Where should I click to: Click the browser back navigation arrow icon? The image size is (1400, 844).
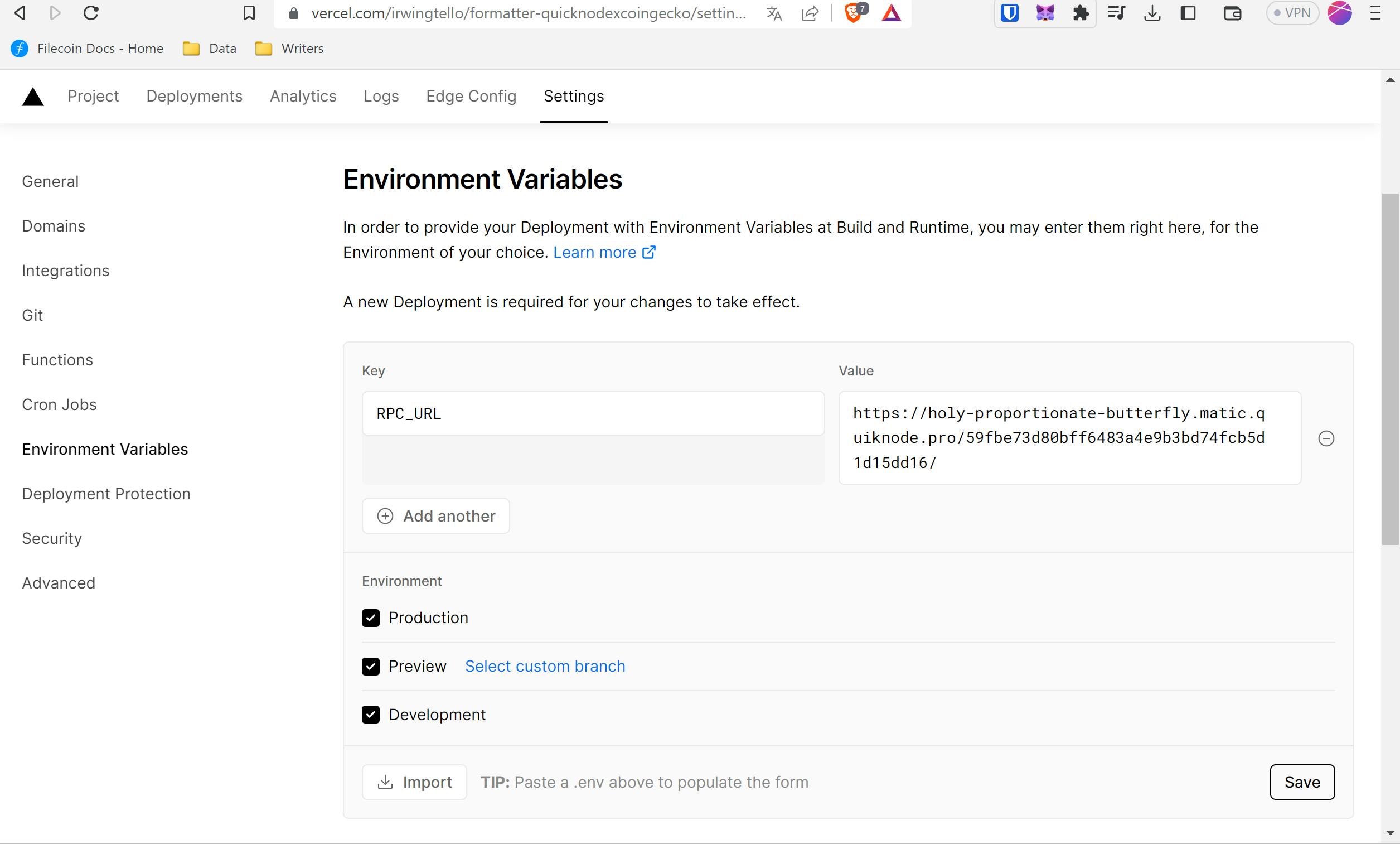tap(20, 14)
